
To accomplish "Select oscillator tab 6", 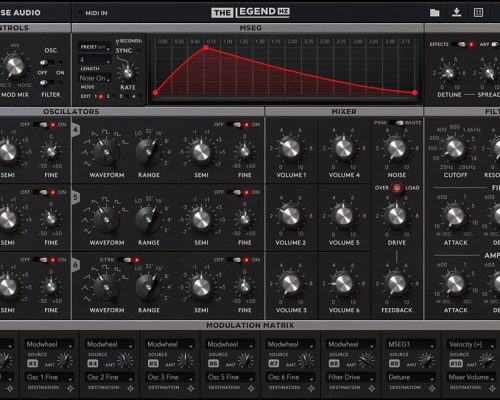I will point(76,265).
